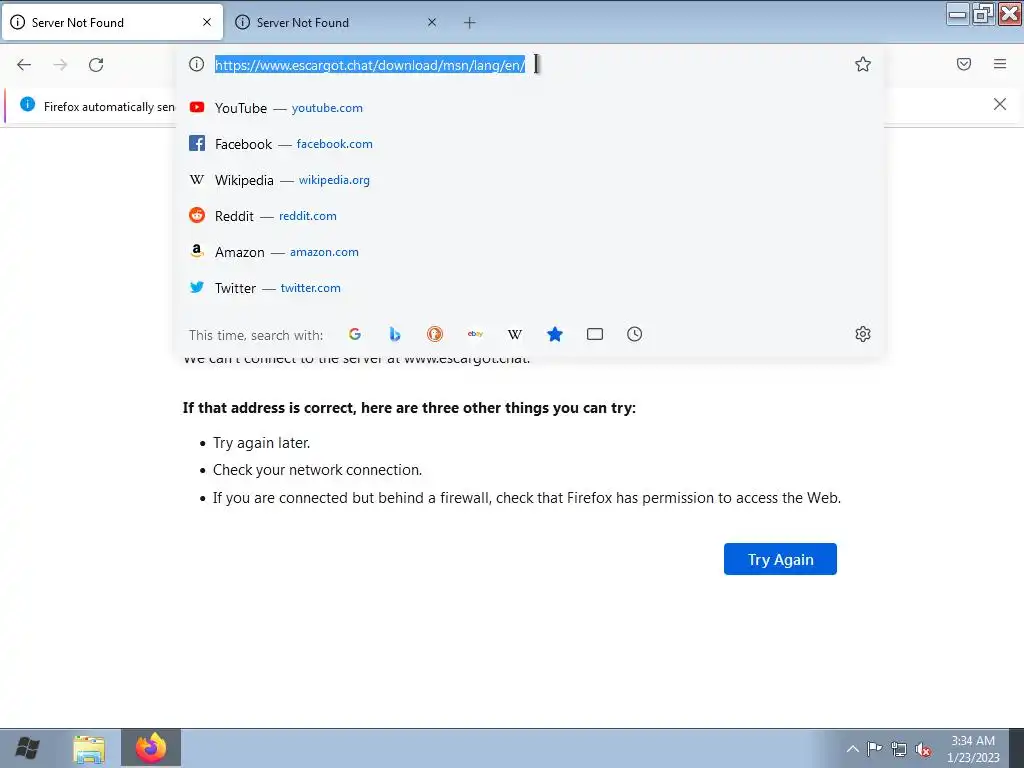Click the Try Again button
Image resolution: width=1024 pixels, height=768 pixels.
780,559
